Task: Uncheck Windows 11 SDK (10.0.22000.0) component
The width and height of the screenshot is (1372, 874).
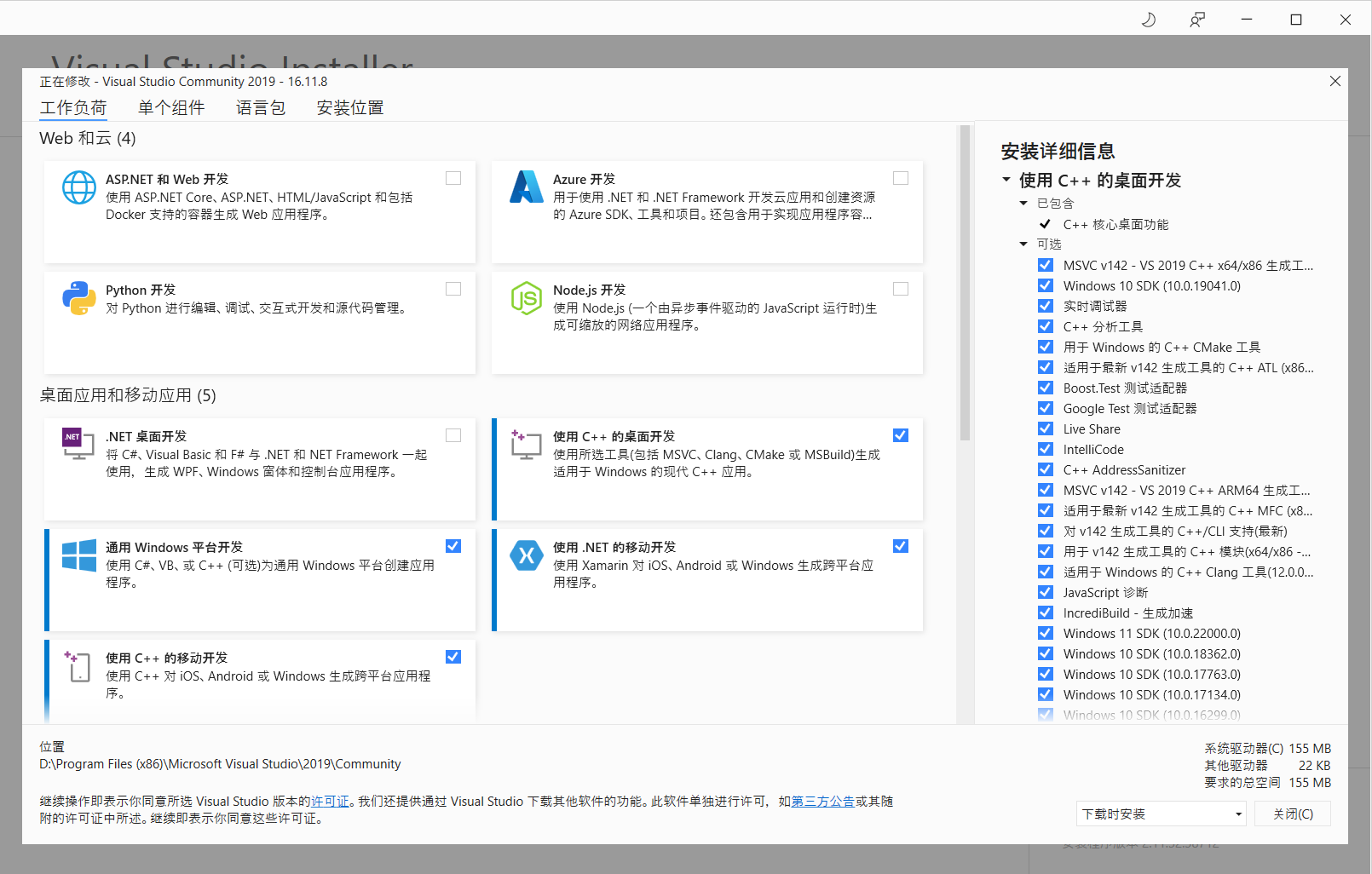Action: click(x=1046, y=633)
